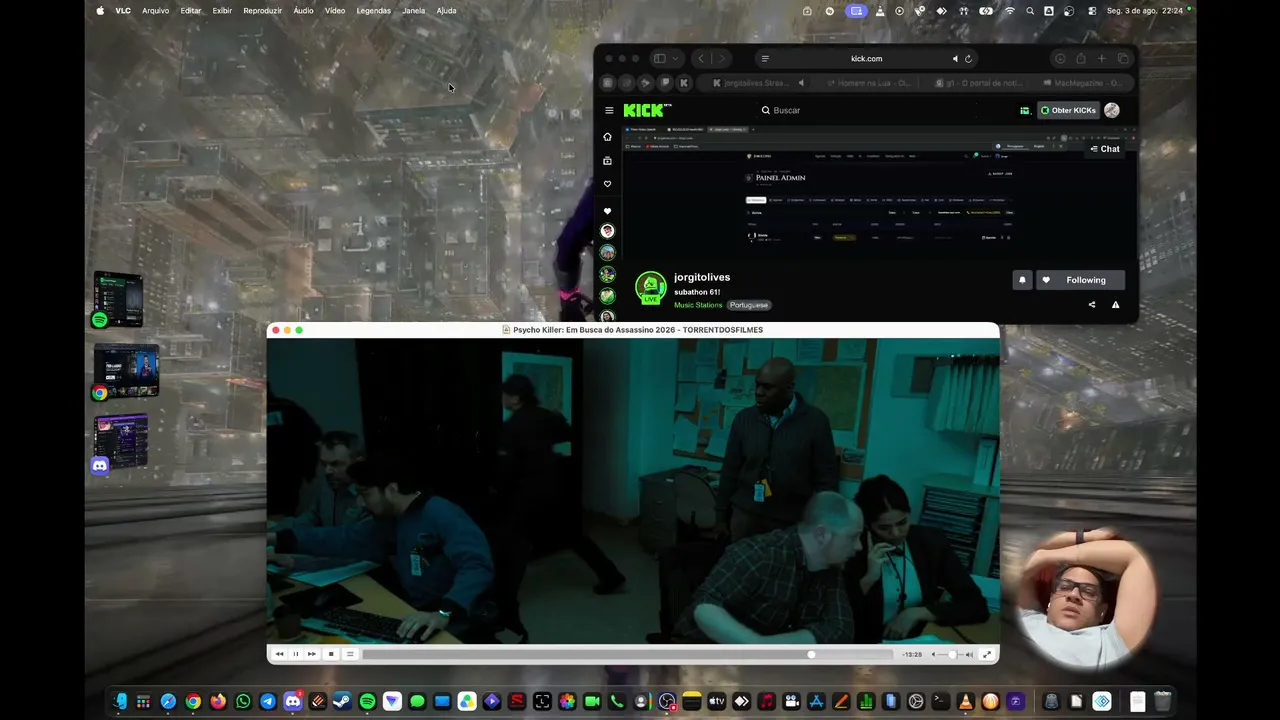Switch to the MacMagazine tab
Image resolution: width=1280 pixels, height=720 pixels.
tap(1081, 83)
